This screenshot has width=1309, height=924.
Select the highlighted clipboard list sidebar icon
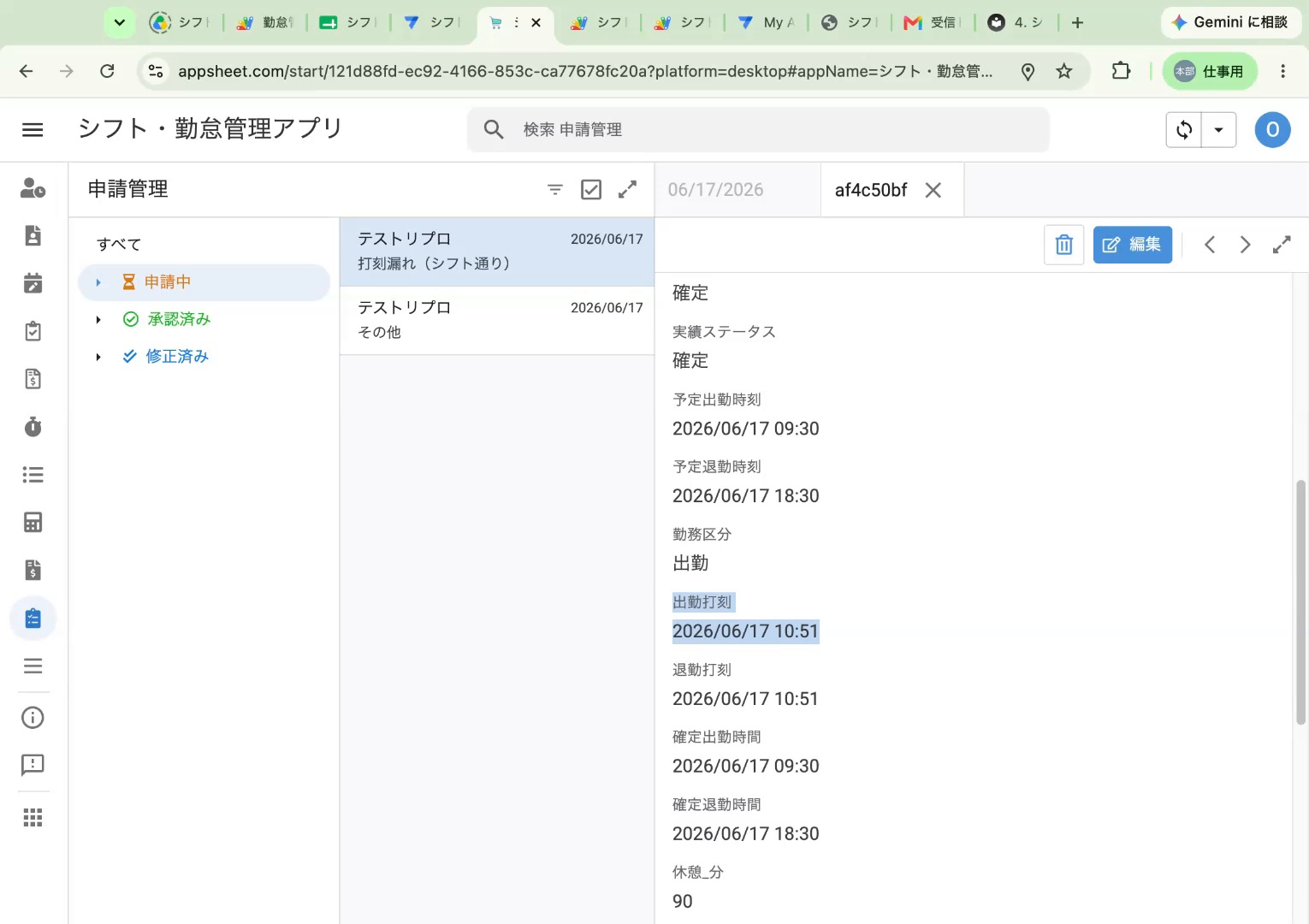click(33, 618)
